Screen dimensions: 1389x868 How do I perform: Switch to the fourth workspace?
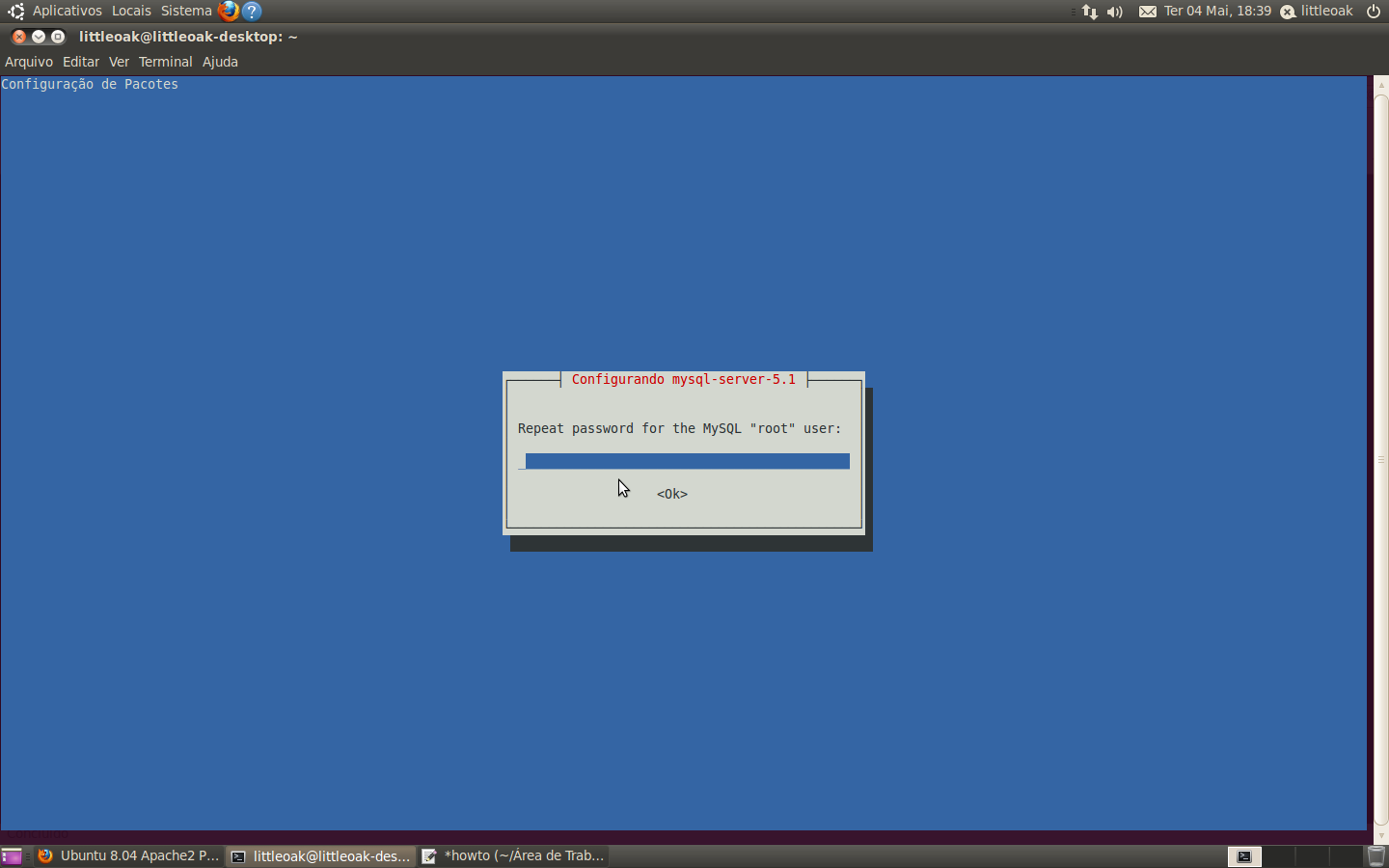pos(1346,856)
